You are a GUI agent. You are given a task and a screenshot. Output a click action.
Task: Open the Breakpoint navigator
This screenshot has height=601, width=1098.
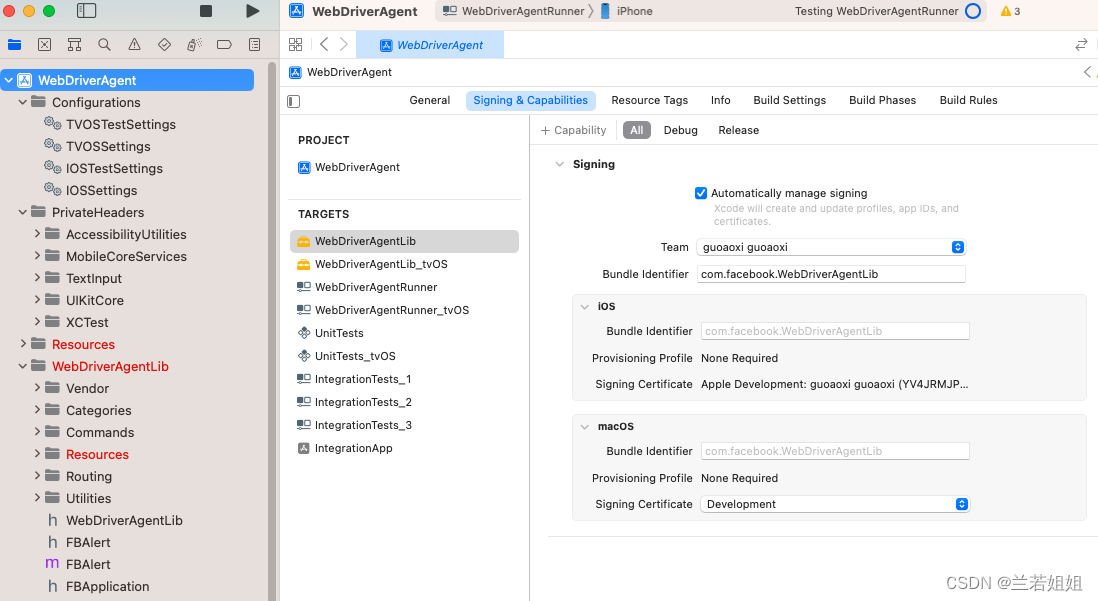point(224,45)
